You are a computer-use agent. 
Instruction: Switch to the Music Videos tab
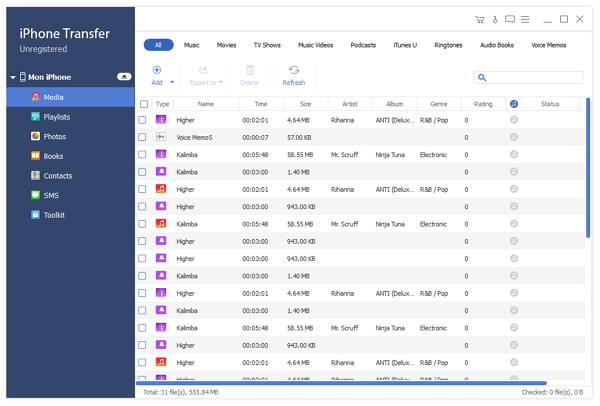pyautogui.click(x=316, y=45)
